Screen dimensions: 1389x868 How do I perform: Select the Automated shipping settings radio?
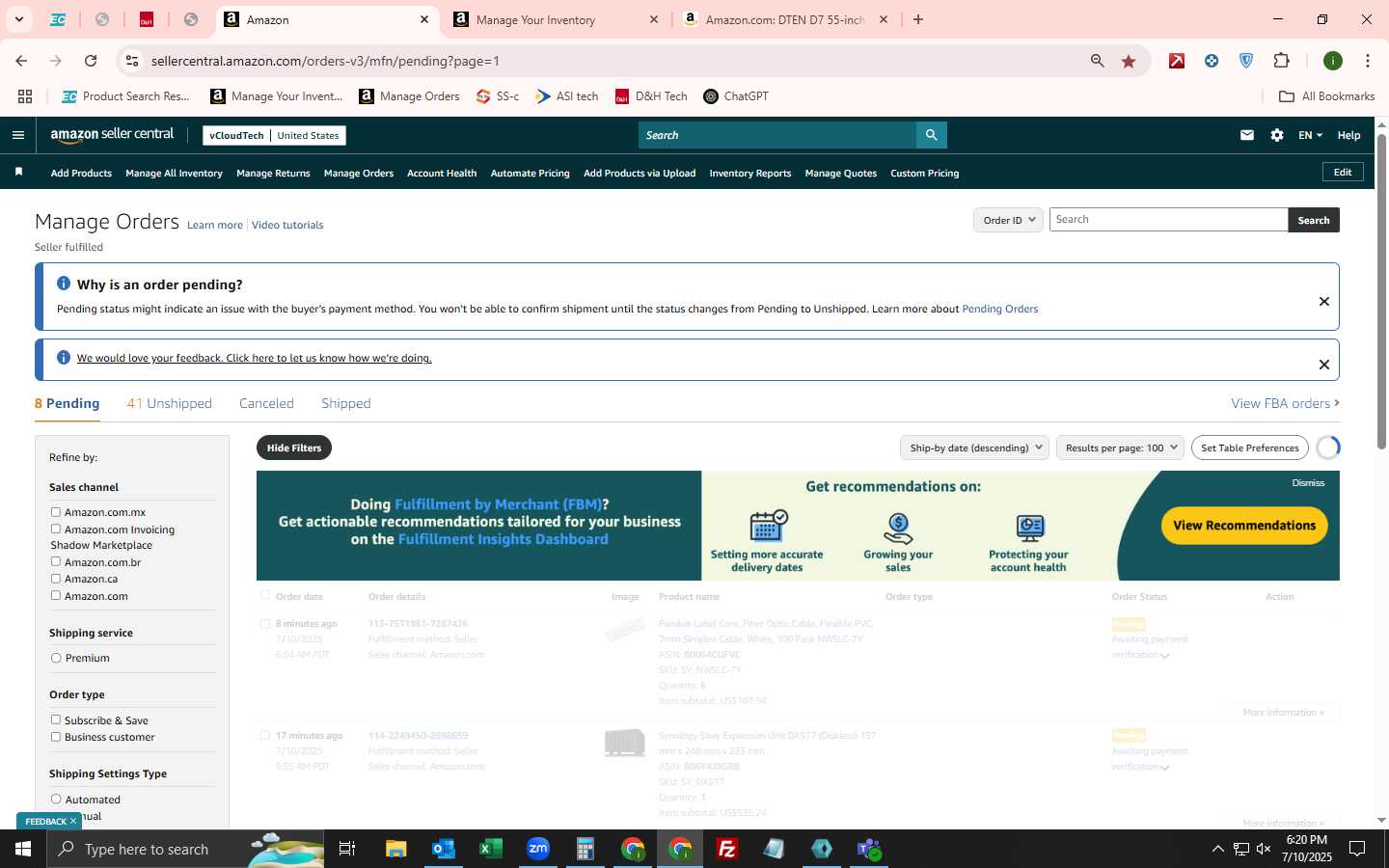(x=56, y=799)
